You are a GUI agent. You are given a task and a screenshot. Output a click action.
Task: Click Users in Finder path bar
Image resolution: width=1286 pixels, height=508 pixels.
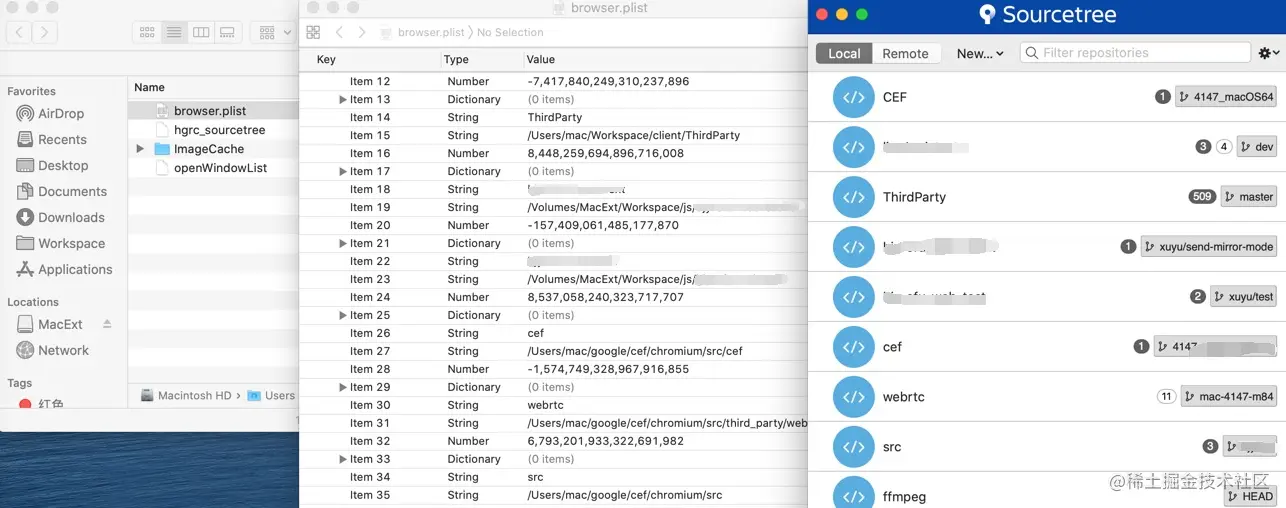(x=271, y=395)
